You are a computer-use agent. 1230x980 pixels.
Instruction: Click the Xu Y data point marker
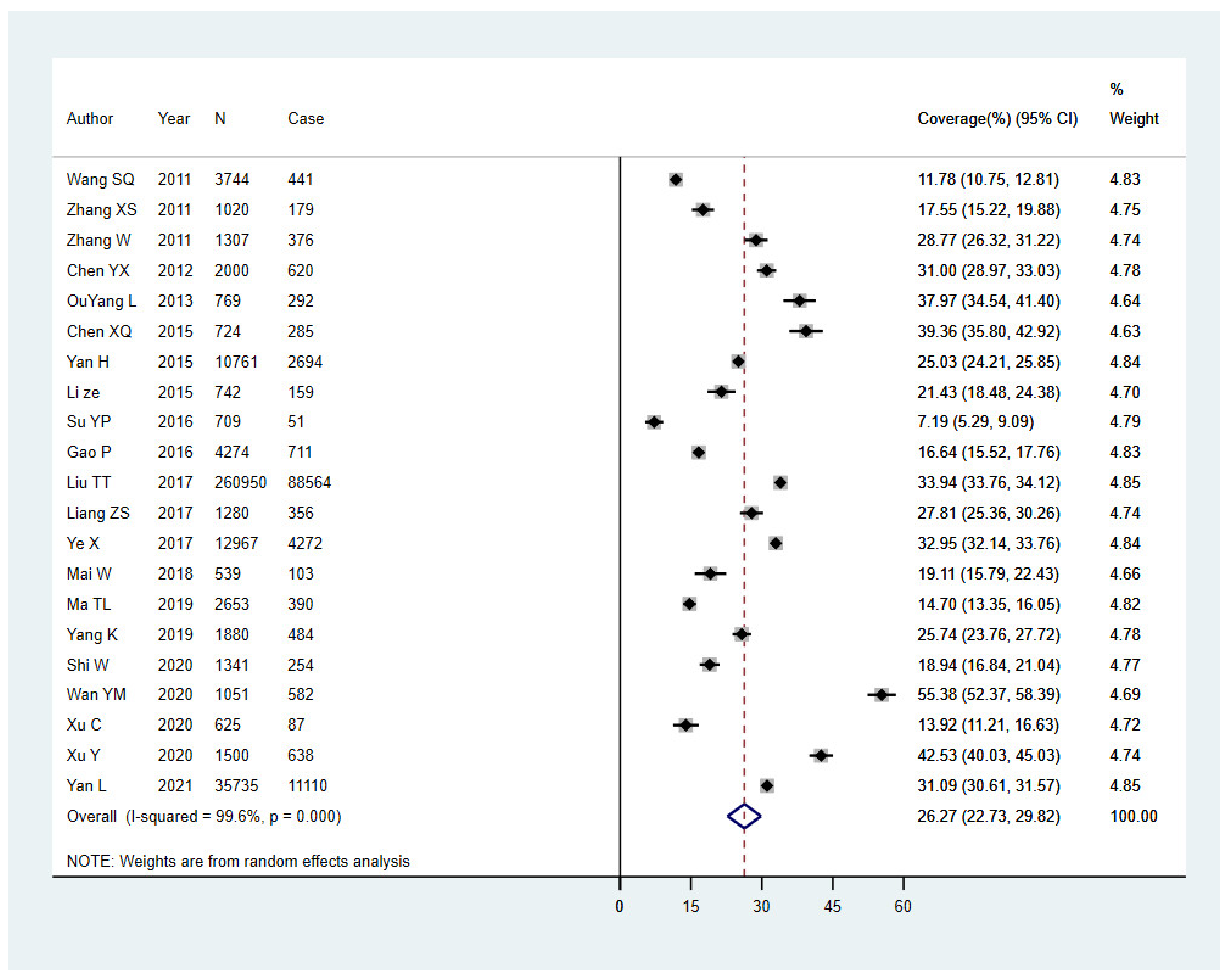[x=820, y=756]
